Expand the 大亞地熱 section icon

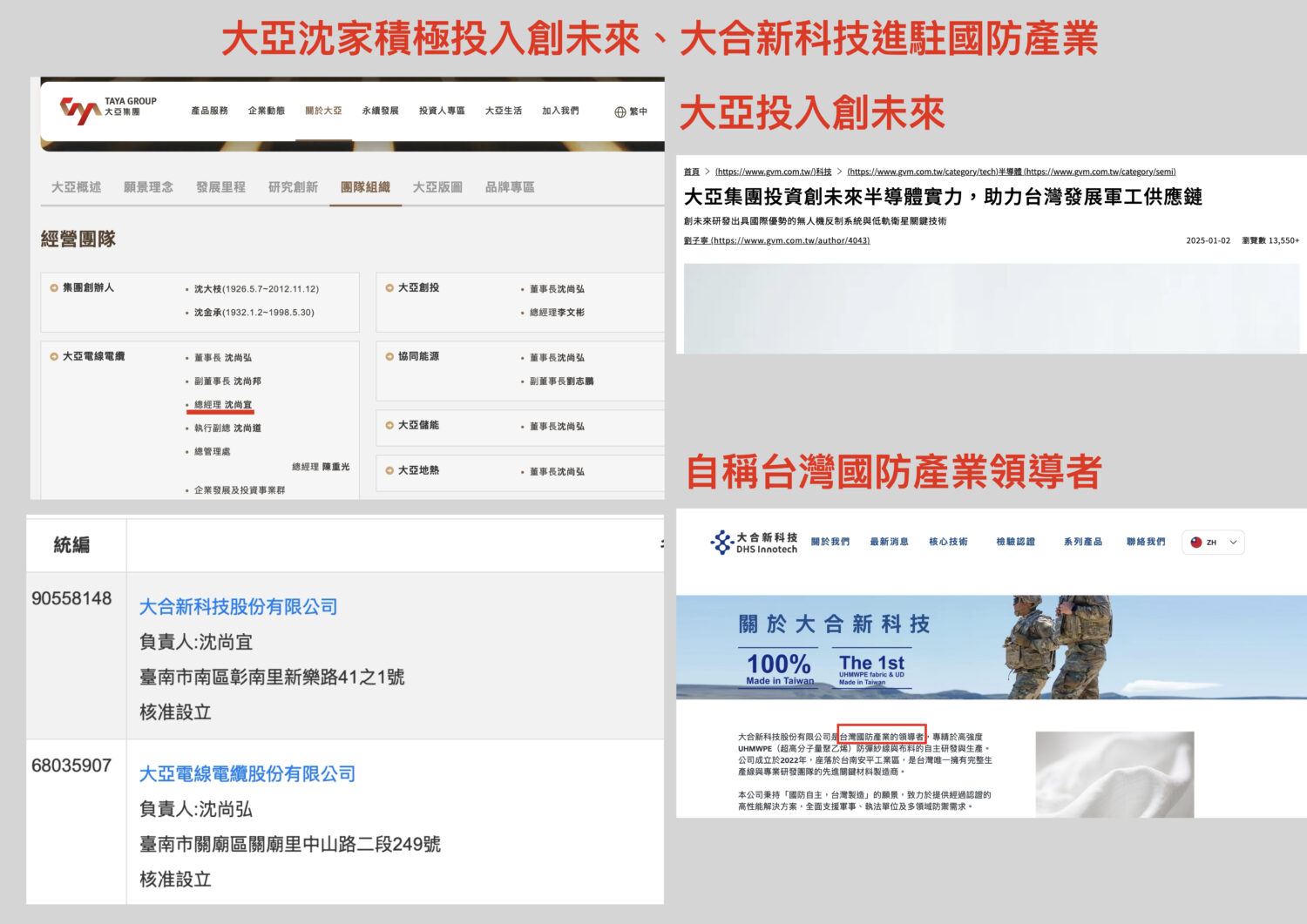pos(389,470)
